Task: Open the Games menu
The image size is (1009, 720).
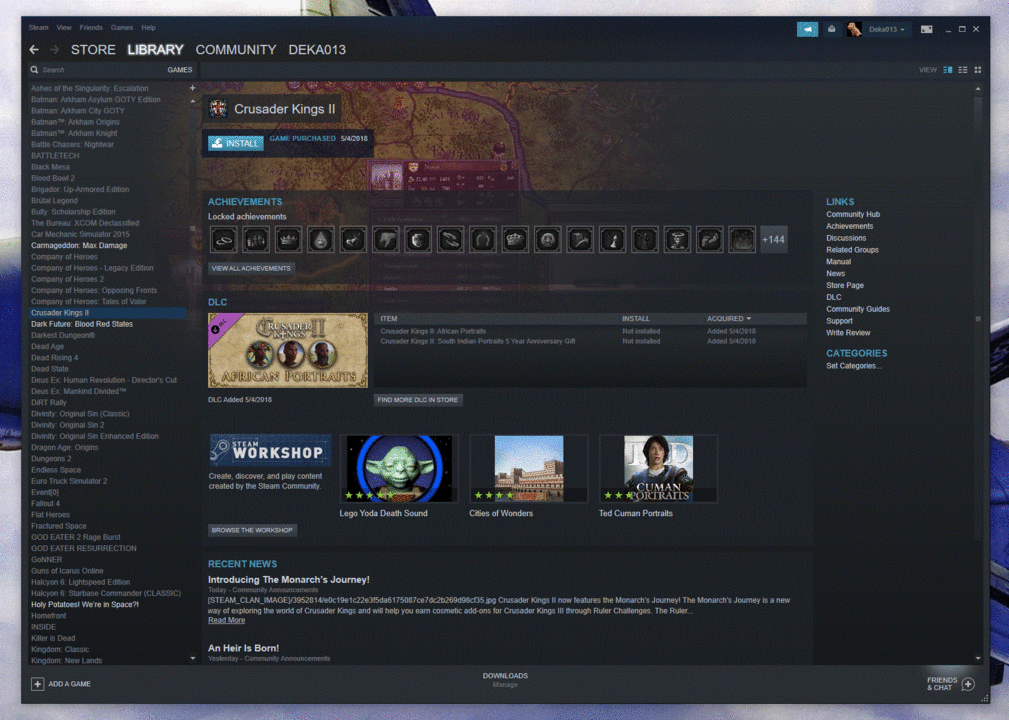Action: pyautogui.click(x=122, y=28)
